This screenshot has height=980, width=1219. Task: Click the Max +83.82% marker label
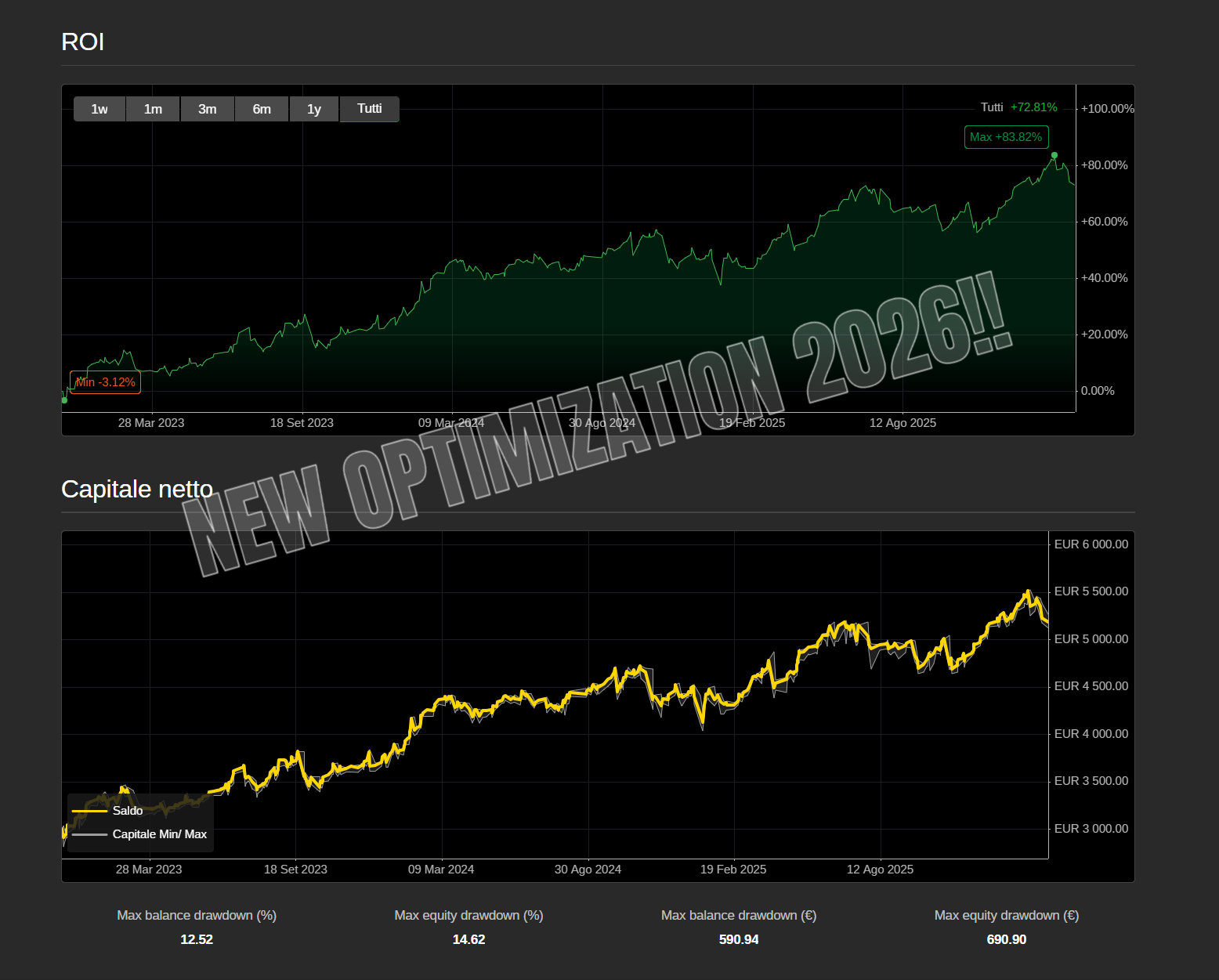tap(1006, 136)
